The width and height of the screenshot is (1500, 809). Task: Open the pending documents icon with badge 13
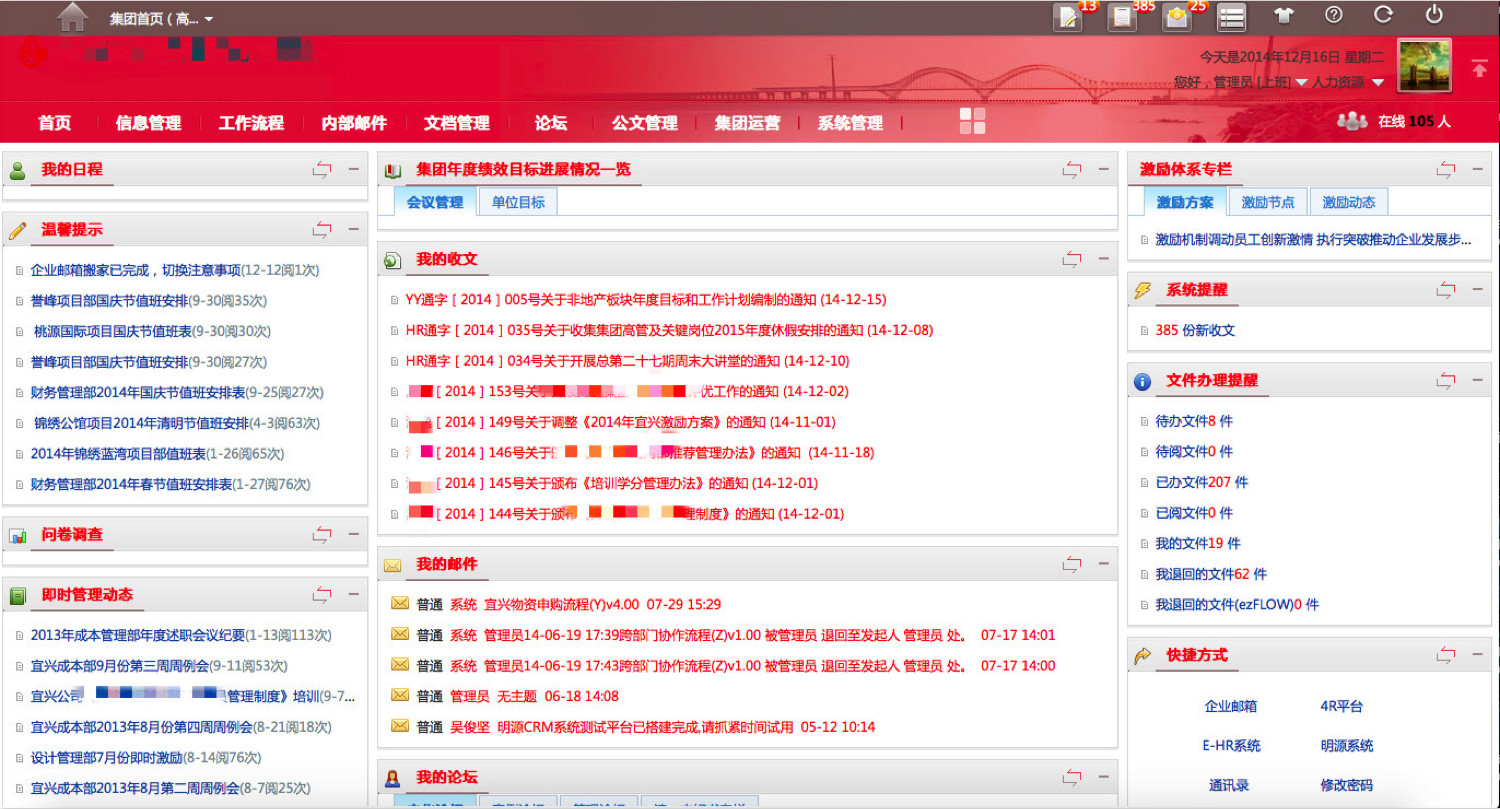tap(1068, 18)
